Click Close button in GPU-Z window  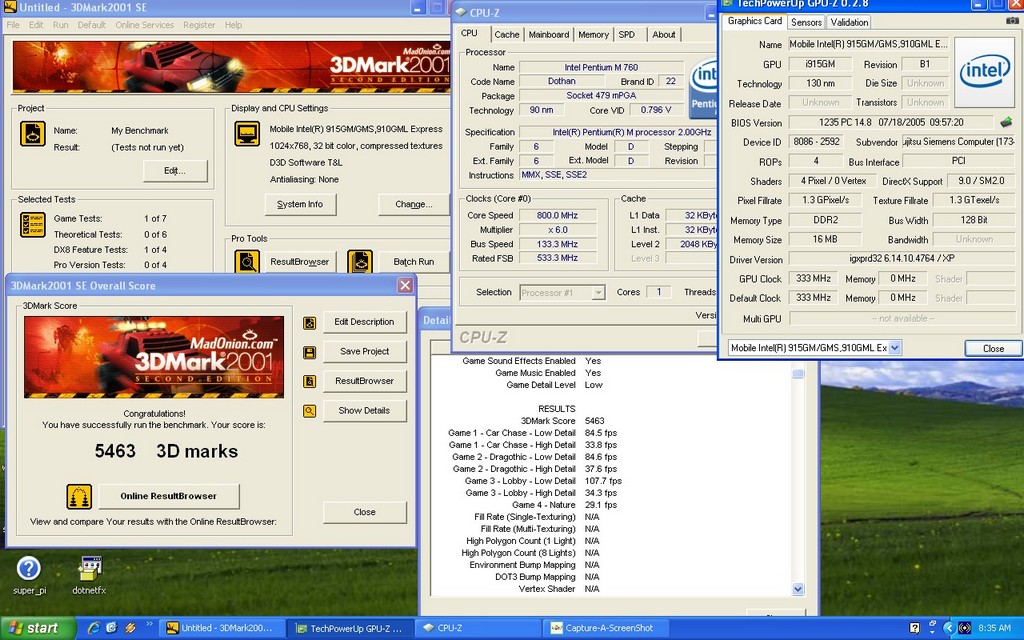click(993, 349)
